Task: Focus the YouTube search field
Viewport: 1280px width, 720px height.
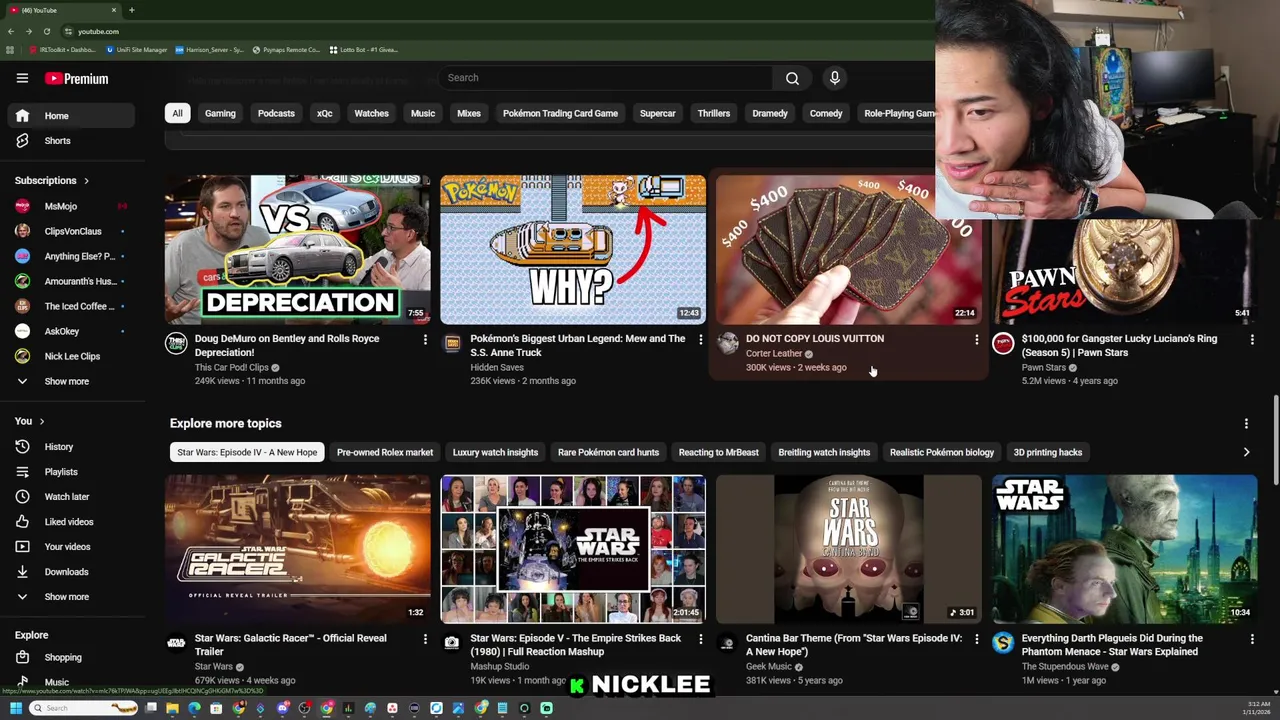Action: point(605,78)
